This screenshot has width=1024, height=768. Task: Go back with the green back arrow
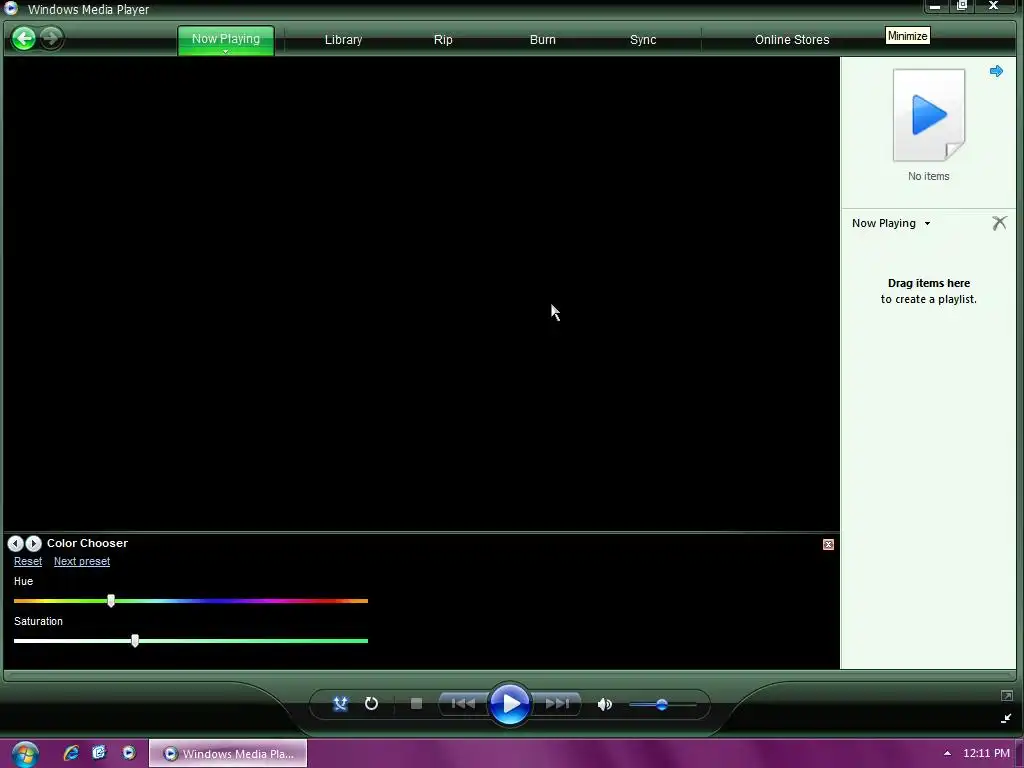coord(24,39)
